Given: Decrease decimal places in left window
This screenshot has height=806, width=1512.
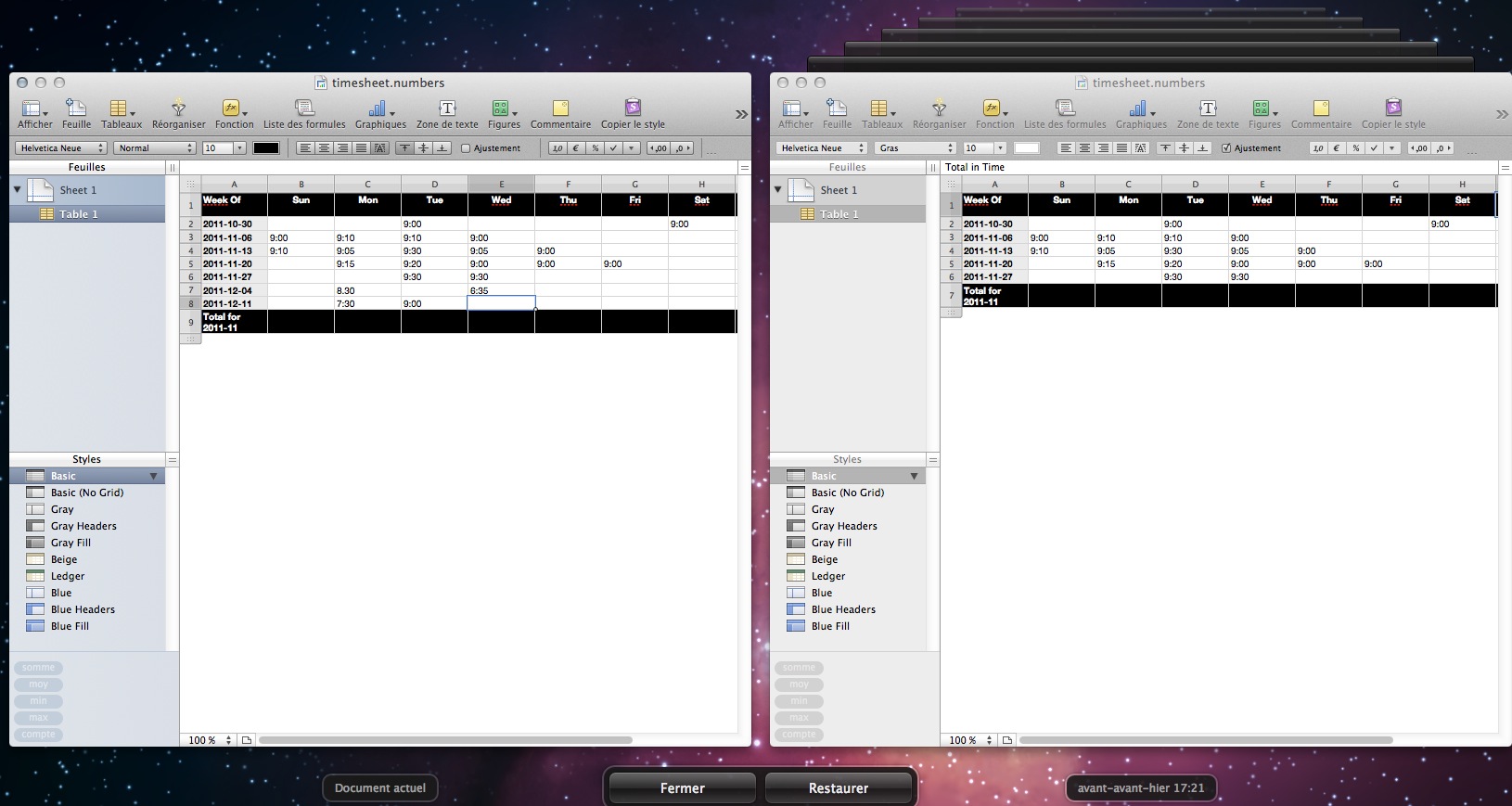Looking at the screenshot, I should tap(658, 148).
